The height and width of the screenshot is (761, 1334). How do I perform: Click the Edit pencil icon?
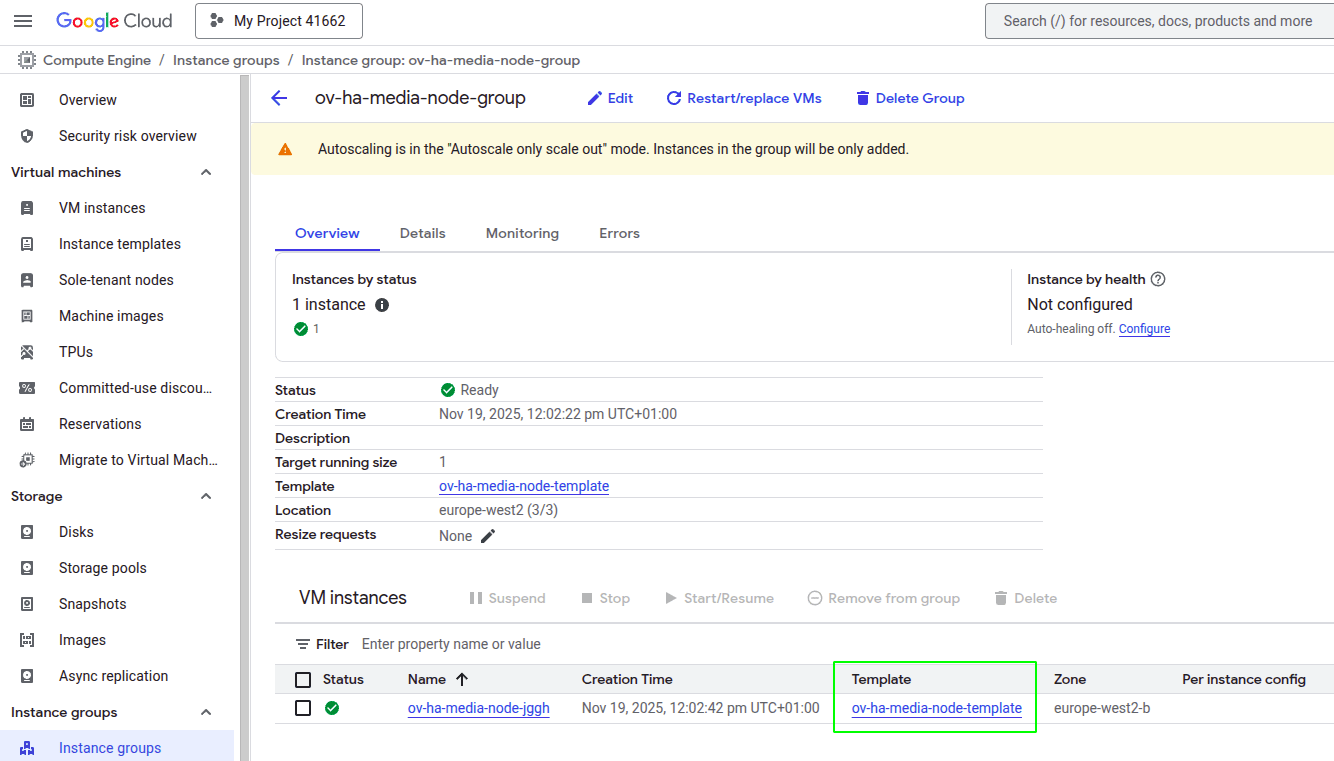pos(595,98)
